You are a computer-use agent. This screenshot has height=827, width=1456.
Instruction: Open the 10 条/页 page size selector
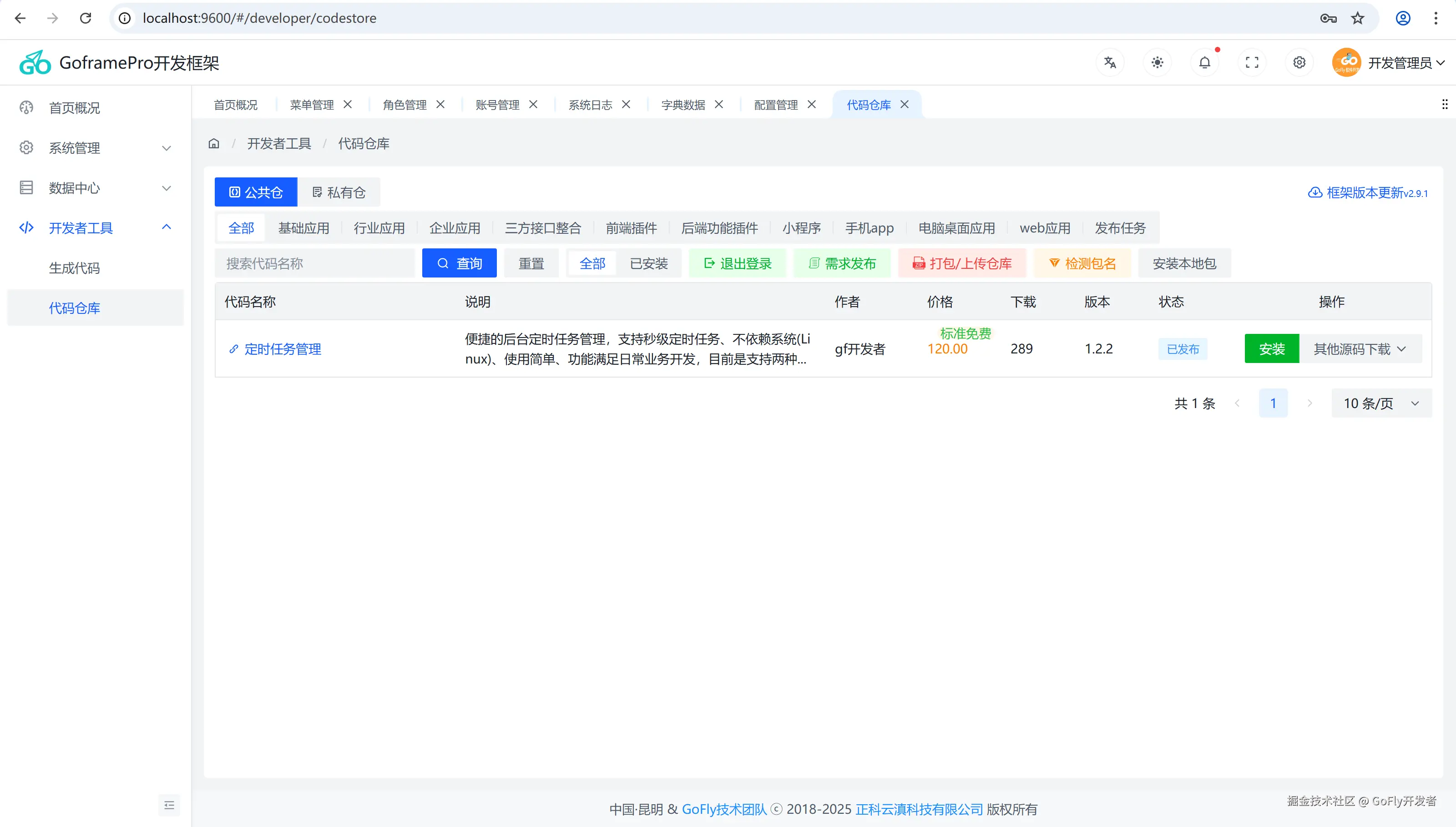[x=1381, y=403]
